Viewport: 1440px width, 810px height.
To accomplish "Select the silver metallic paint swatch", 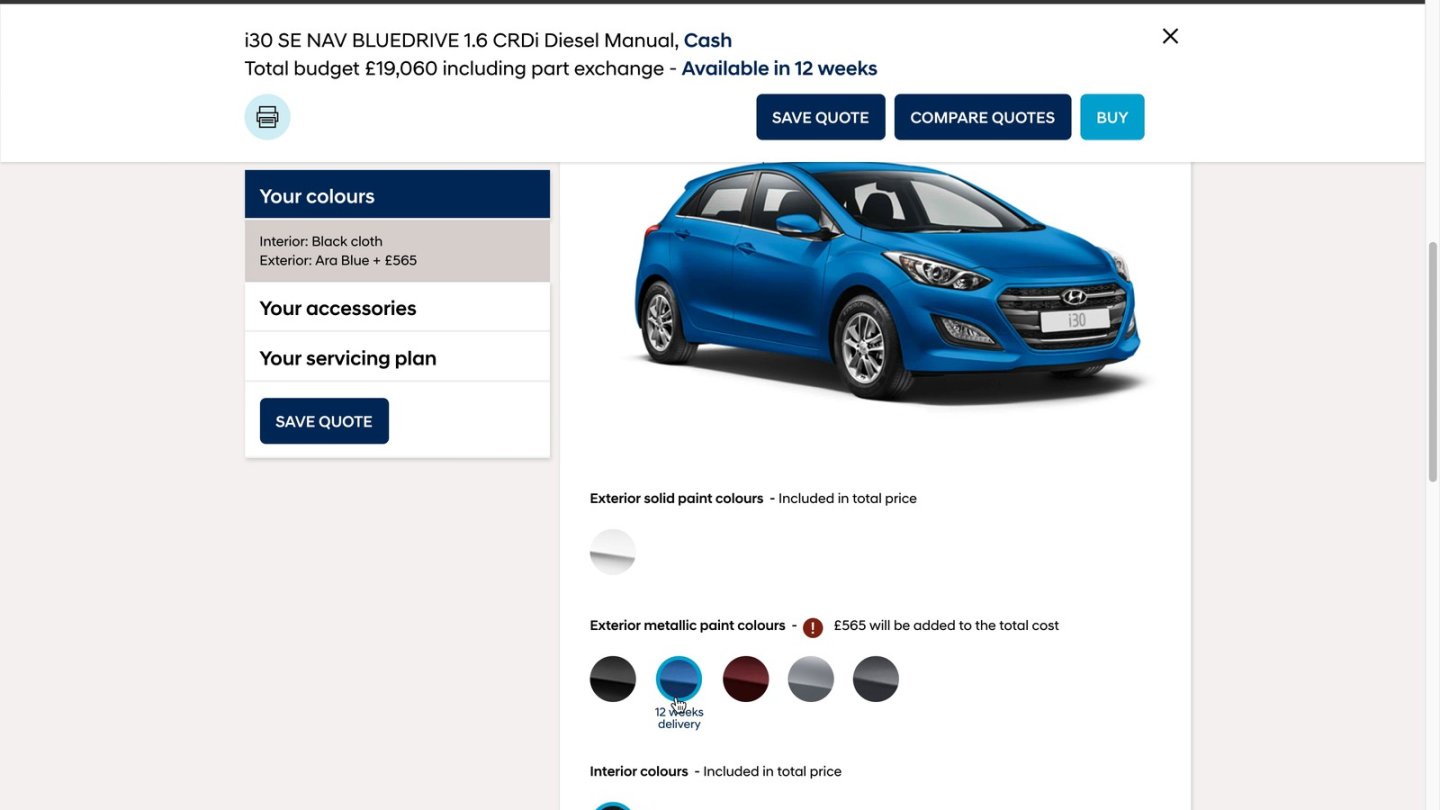I will click(x=810, y=678).
